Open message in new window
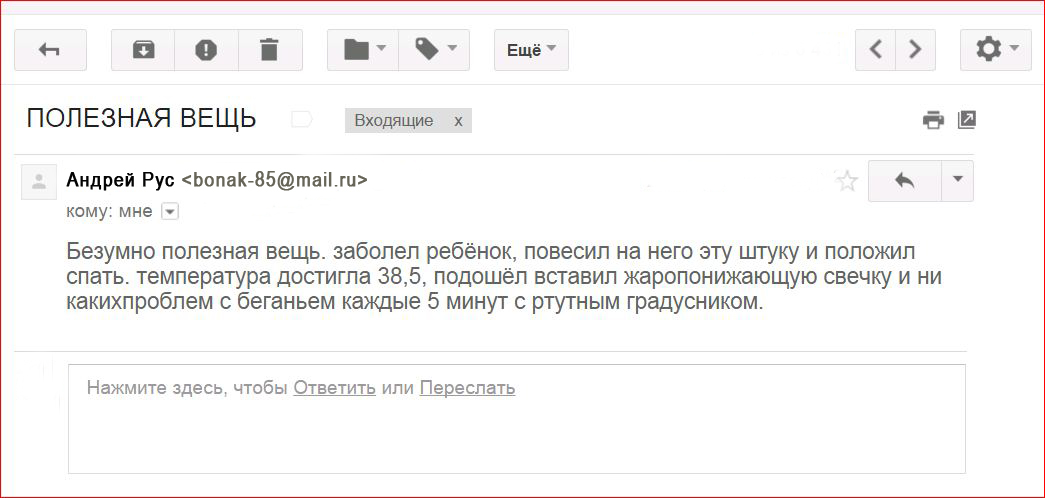 966,120
